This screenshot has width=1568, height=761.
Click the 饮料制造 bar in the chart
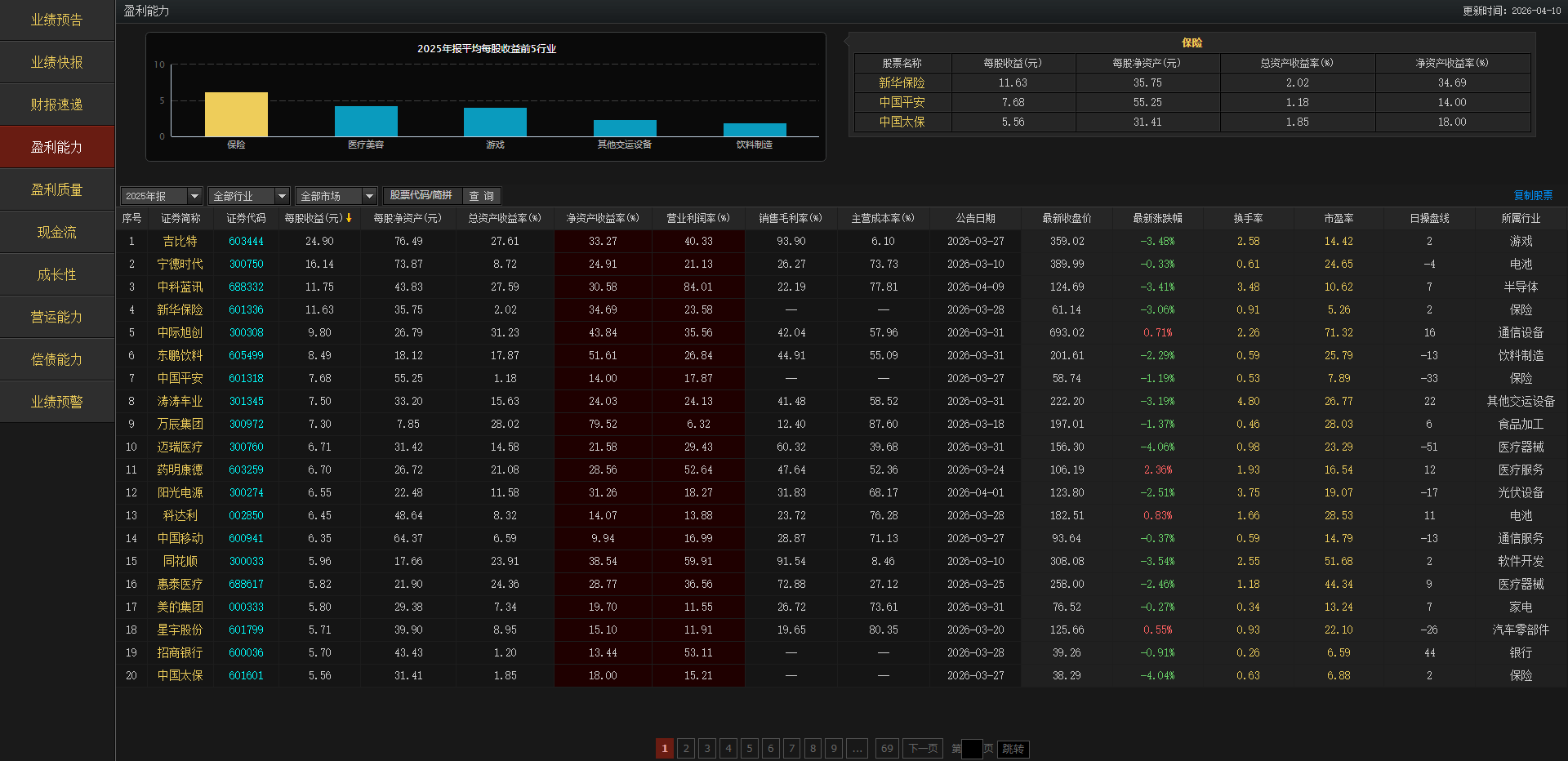755,130
